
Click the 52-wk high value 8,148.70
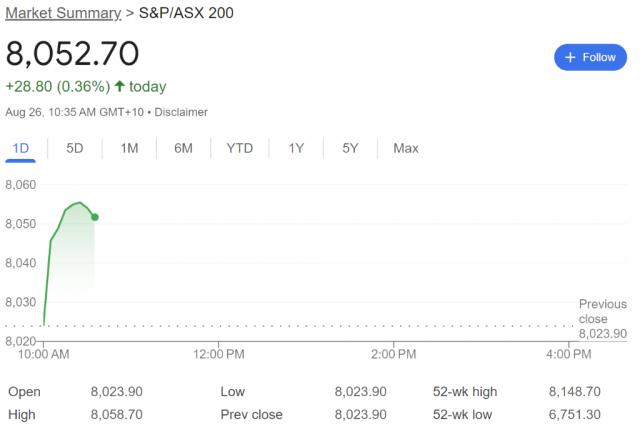pyautogui.click(x=575, y=392)
